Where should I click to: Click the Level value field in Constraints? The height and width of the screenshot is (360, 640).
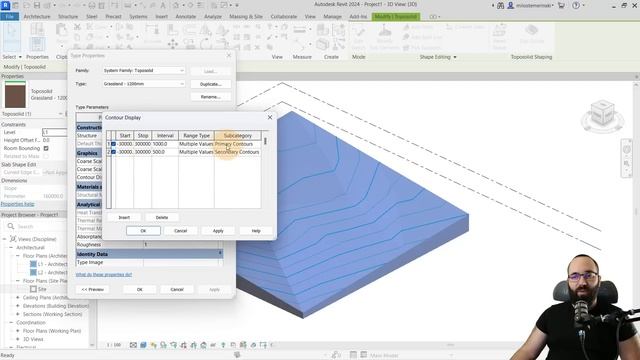[55, 132]
